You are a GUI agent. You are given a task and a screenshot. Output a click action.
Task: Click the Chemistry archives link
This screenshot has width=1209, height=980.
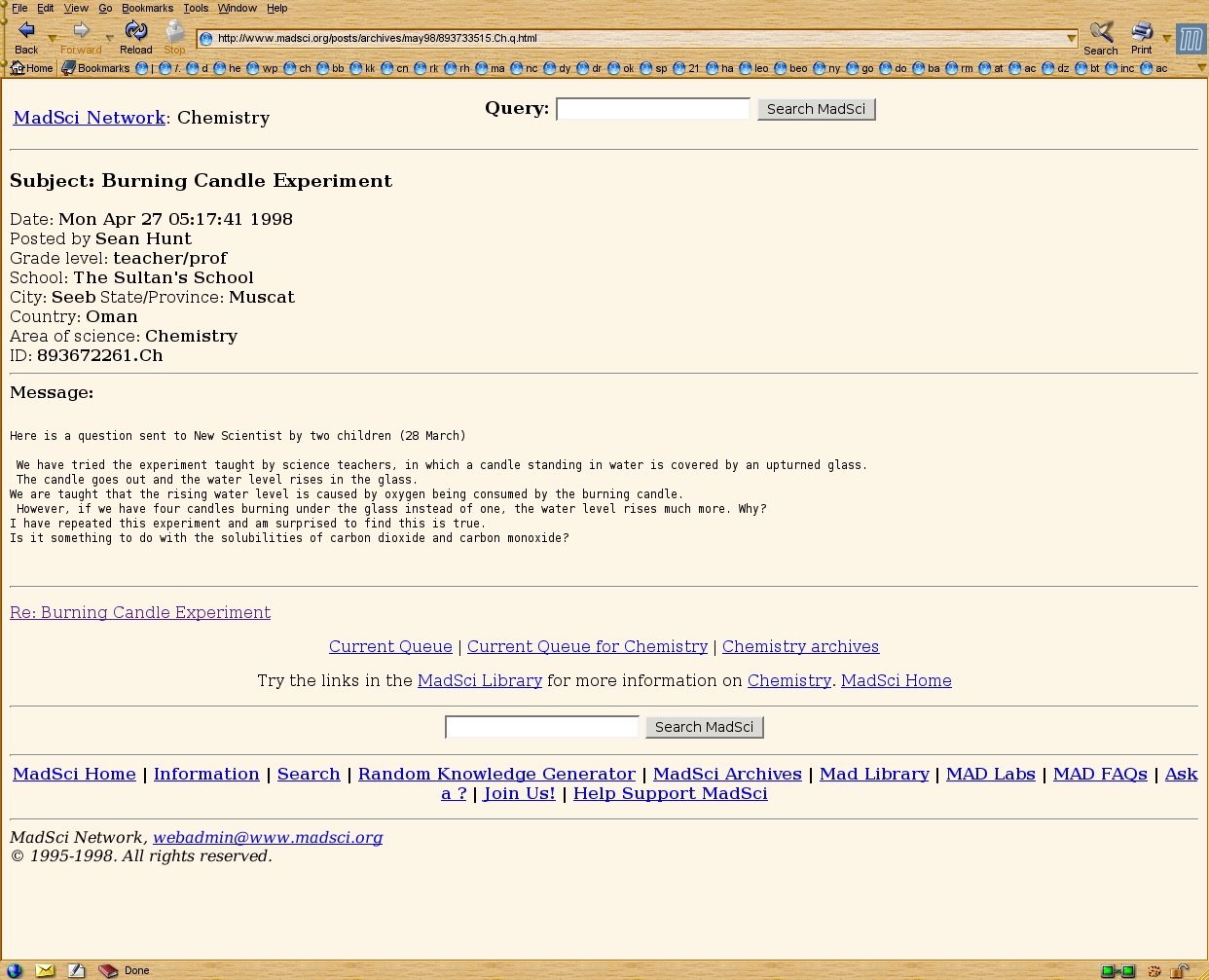tap(800, 646)
